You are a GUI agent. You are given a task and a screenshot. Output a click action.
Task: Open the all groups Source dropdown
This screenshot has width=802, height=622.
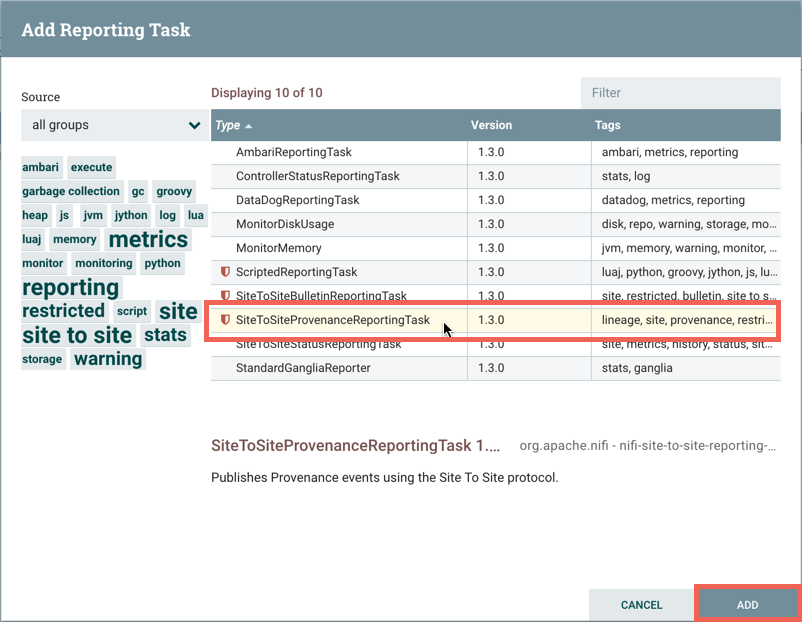pyautogui.click(x=116, y=125)
